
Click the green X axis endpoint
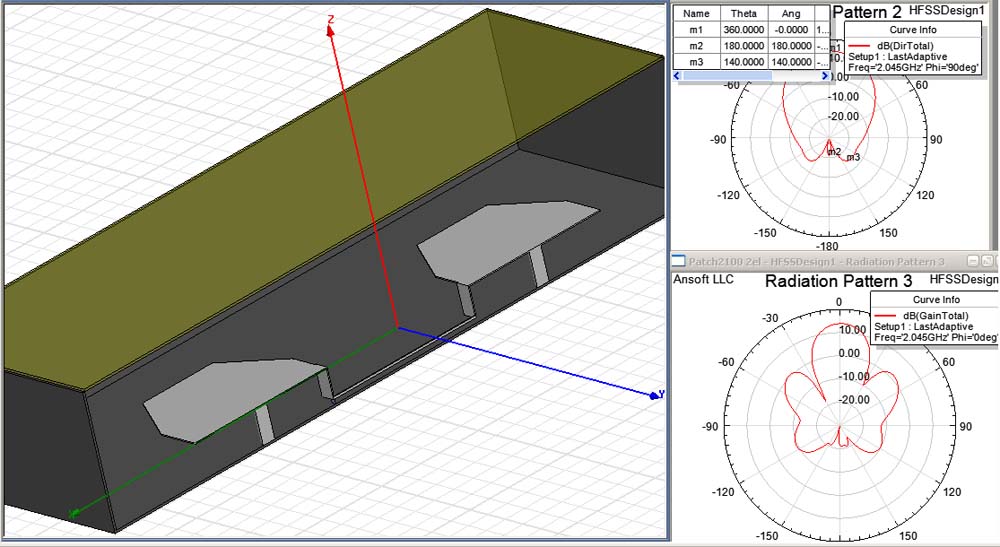point(73,513)
